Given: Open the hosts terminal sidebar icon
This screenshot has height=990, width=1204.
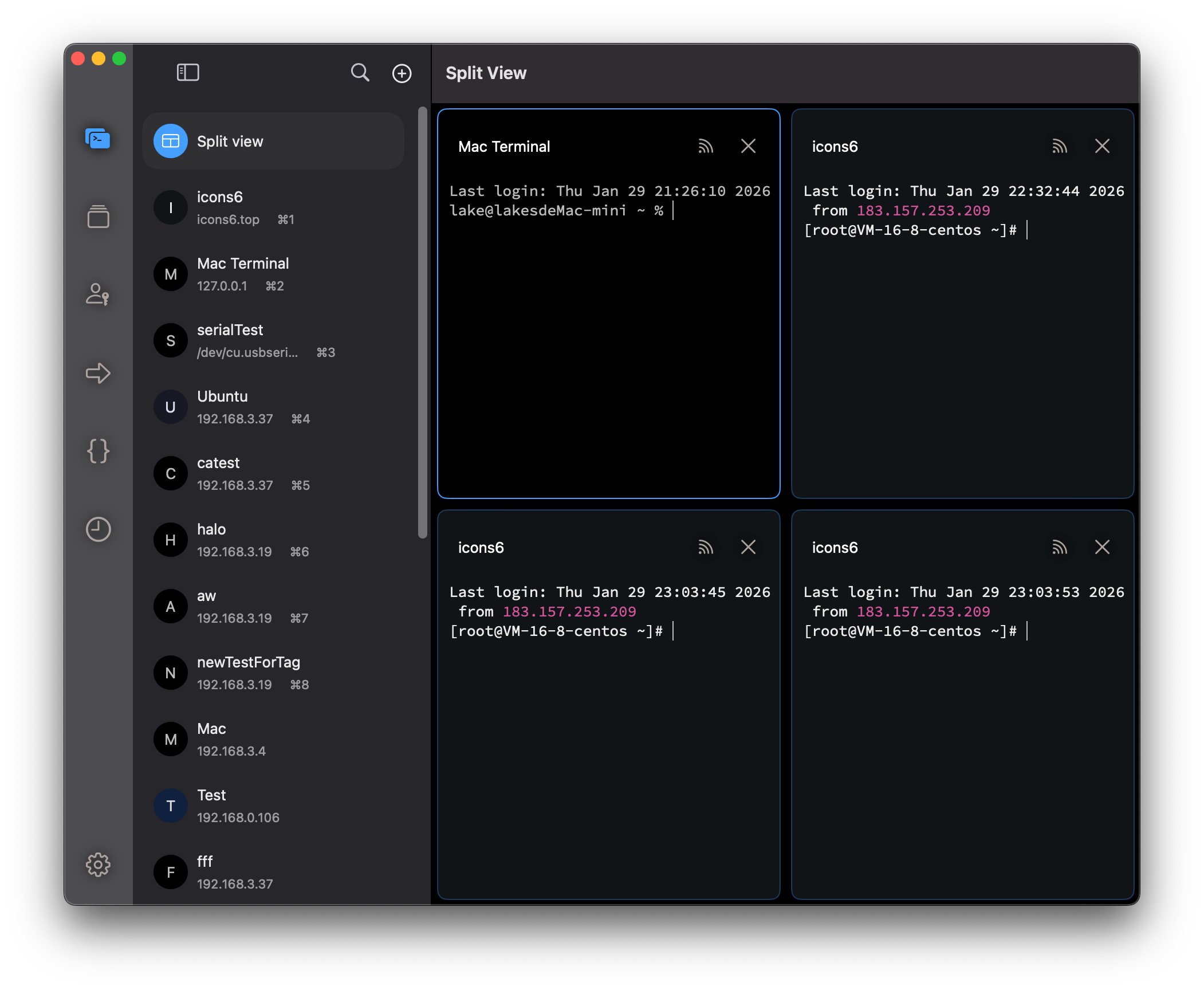Looking at the screenshot, I should click(98, 139).
